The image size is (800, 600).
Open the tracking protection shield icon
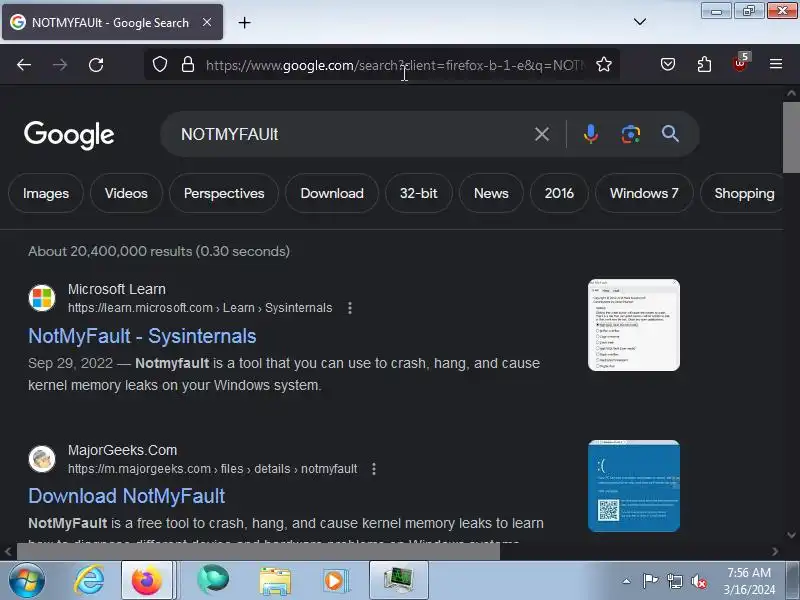pos(160,64)
